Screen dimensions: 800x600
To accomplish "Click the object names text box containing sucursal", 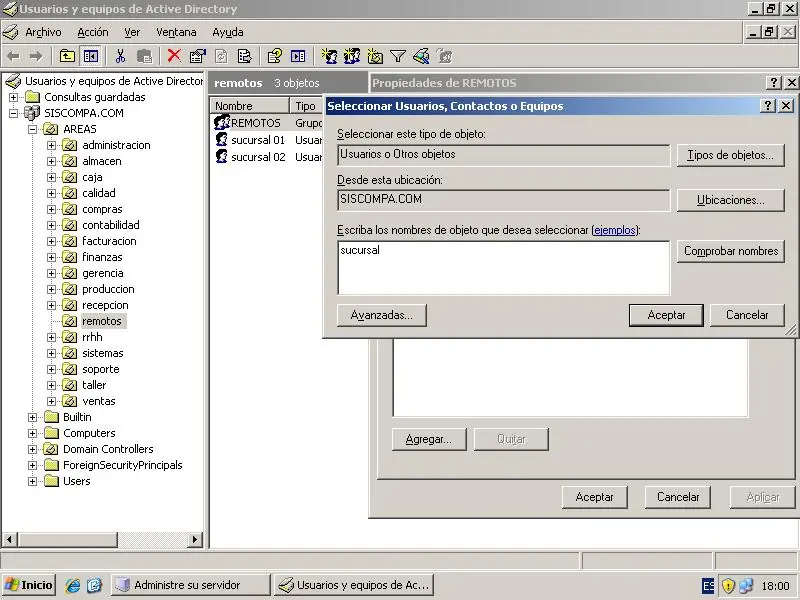I will click(504, 268).
